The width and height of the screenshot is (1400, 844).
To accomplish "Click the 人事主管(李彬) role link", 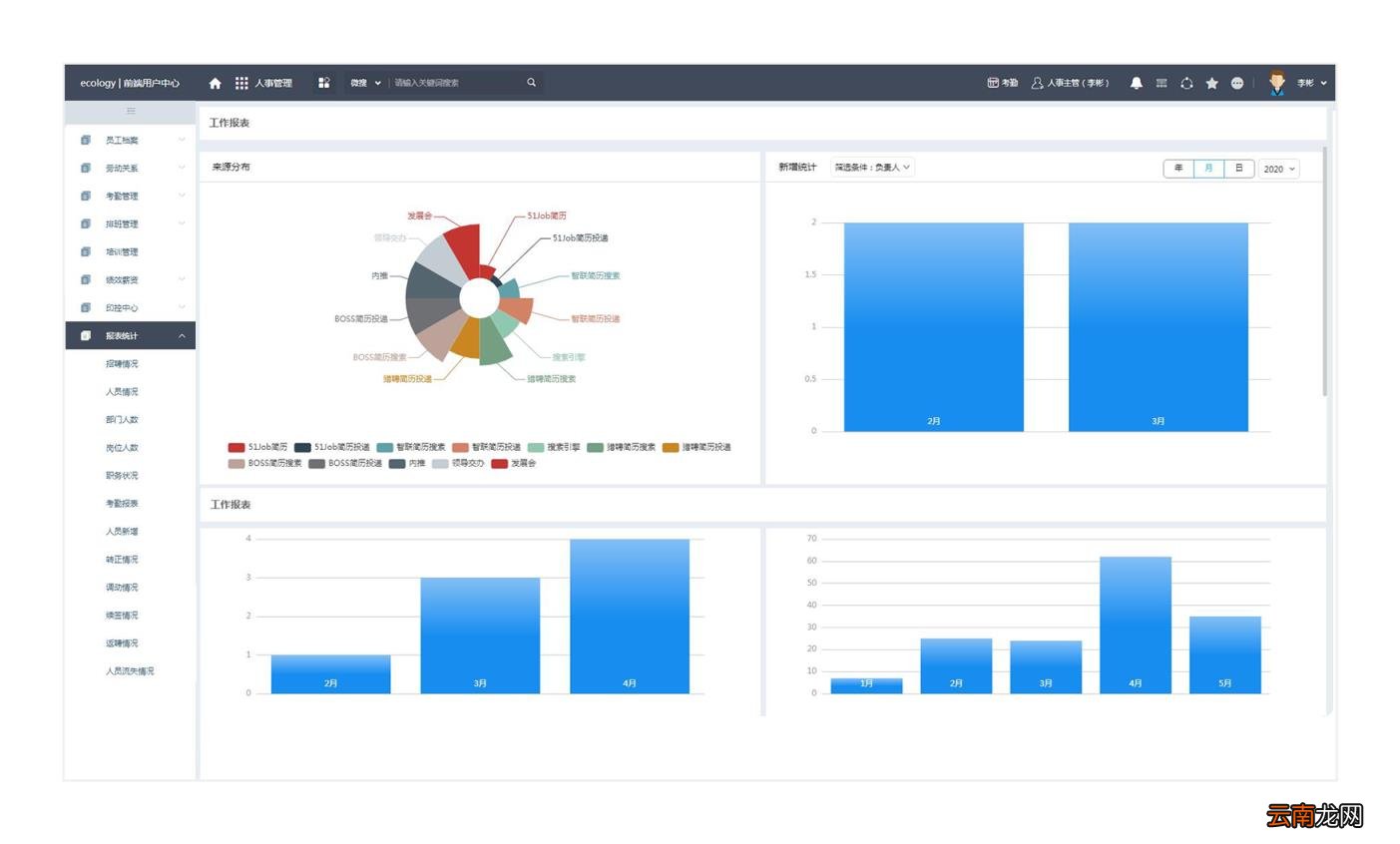I will 1070,83.
